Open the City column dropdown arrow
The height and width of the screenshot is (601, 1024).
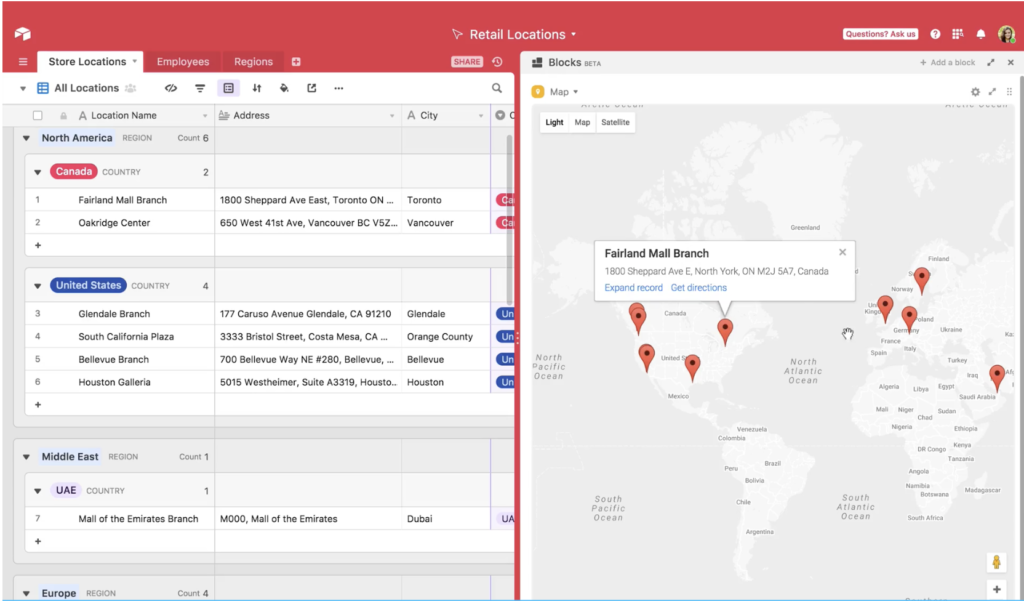click(x=481, y=116)
